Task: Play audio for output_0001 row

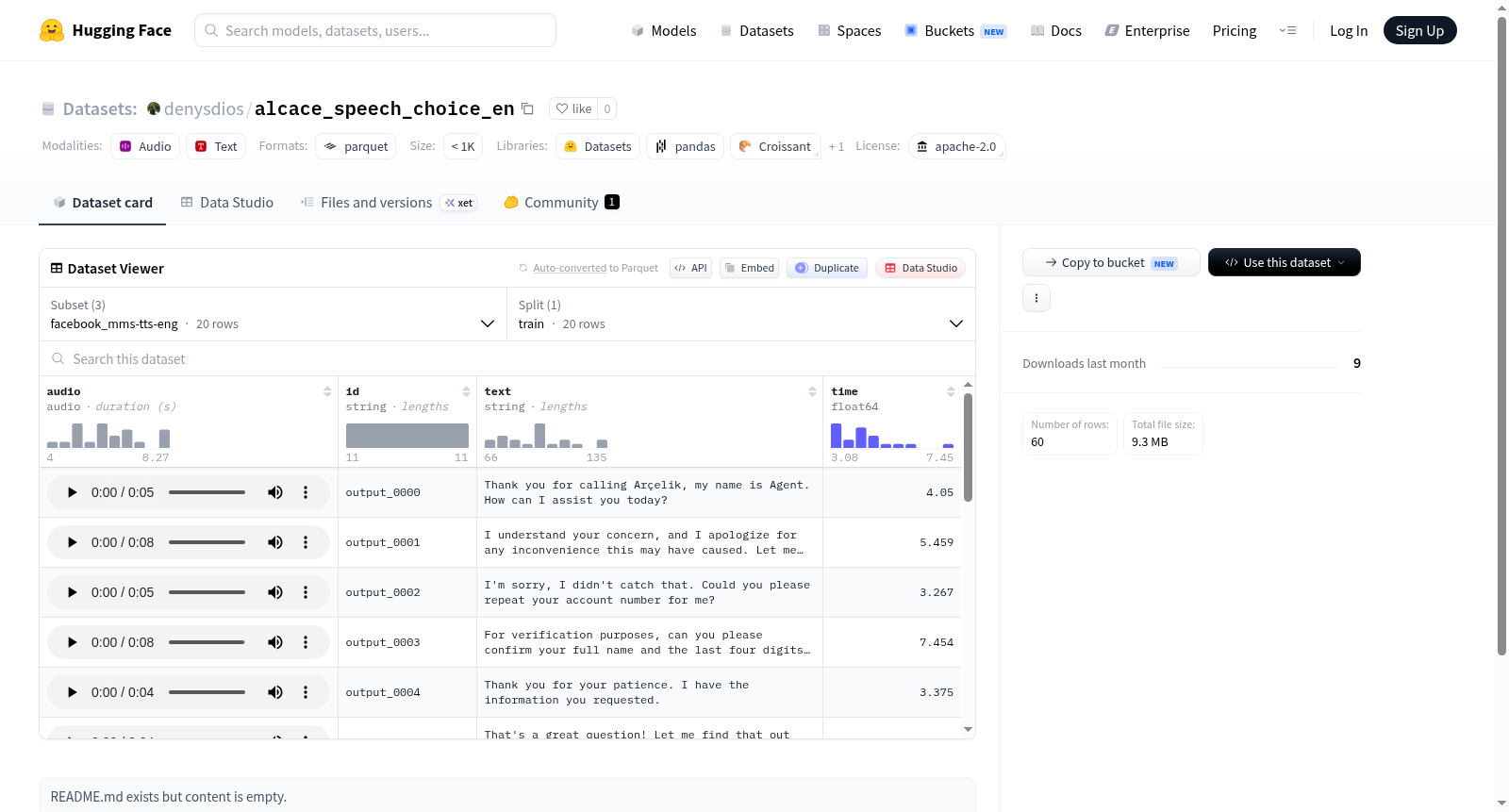Action: 73,542
